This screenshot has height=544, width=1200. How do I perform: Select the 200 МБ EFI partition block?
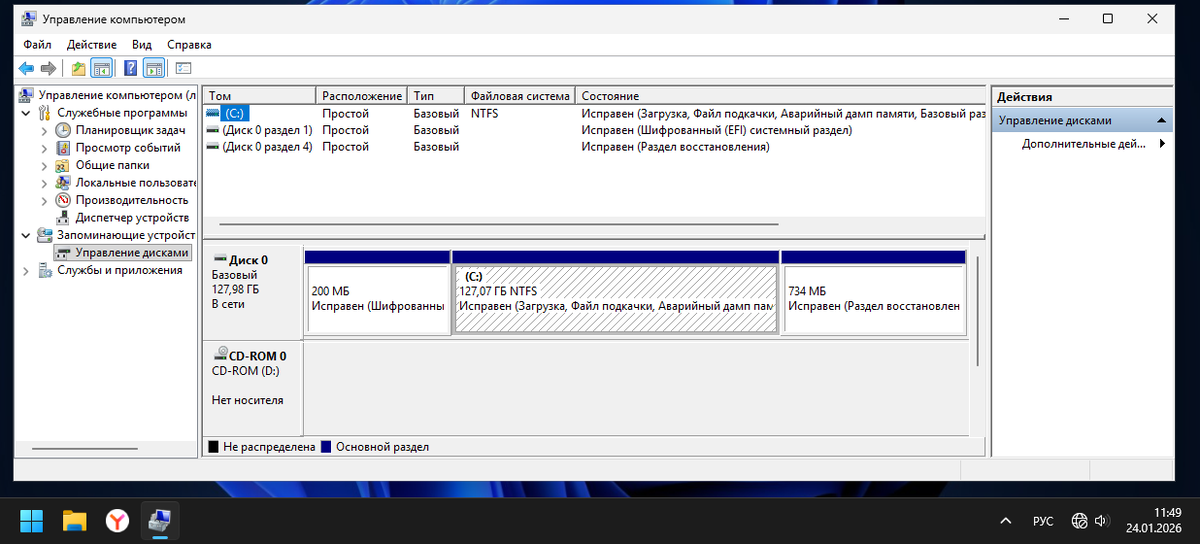pyautogui.click(x=377, y=292)
